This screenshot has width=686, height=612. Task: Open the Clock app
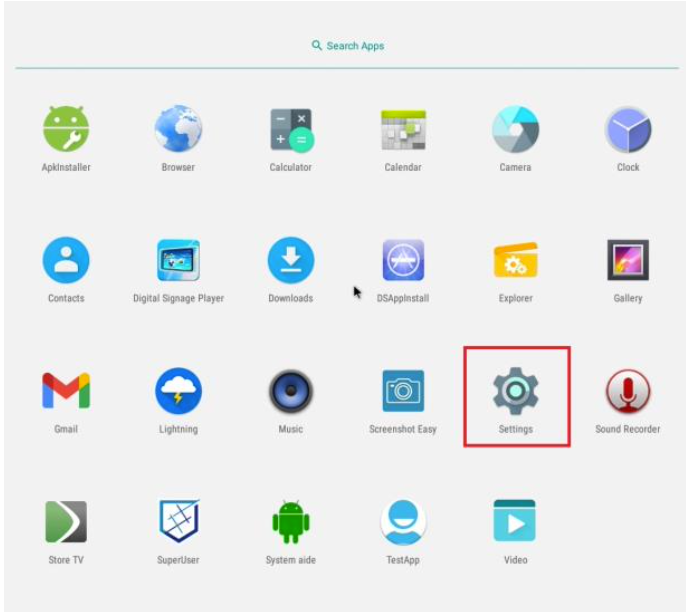pyautogui.click(x=628, y=129)
